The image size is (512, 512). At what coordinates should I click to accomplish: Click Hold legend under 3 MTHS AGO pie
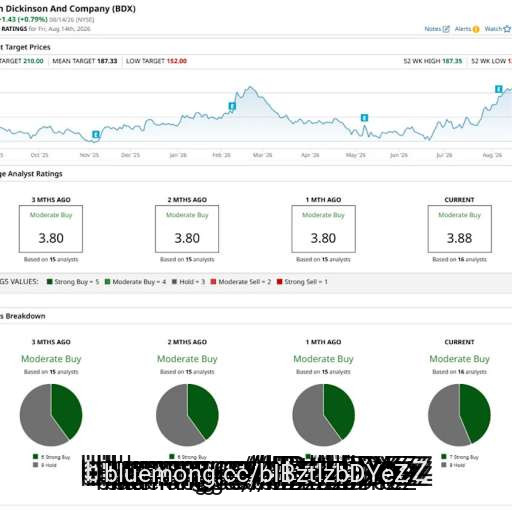[x=45, y=465]
